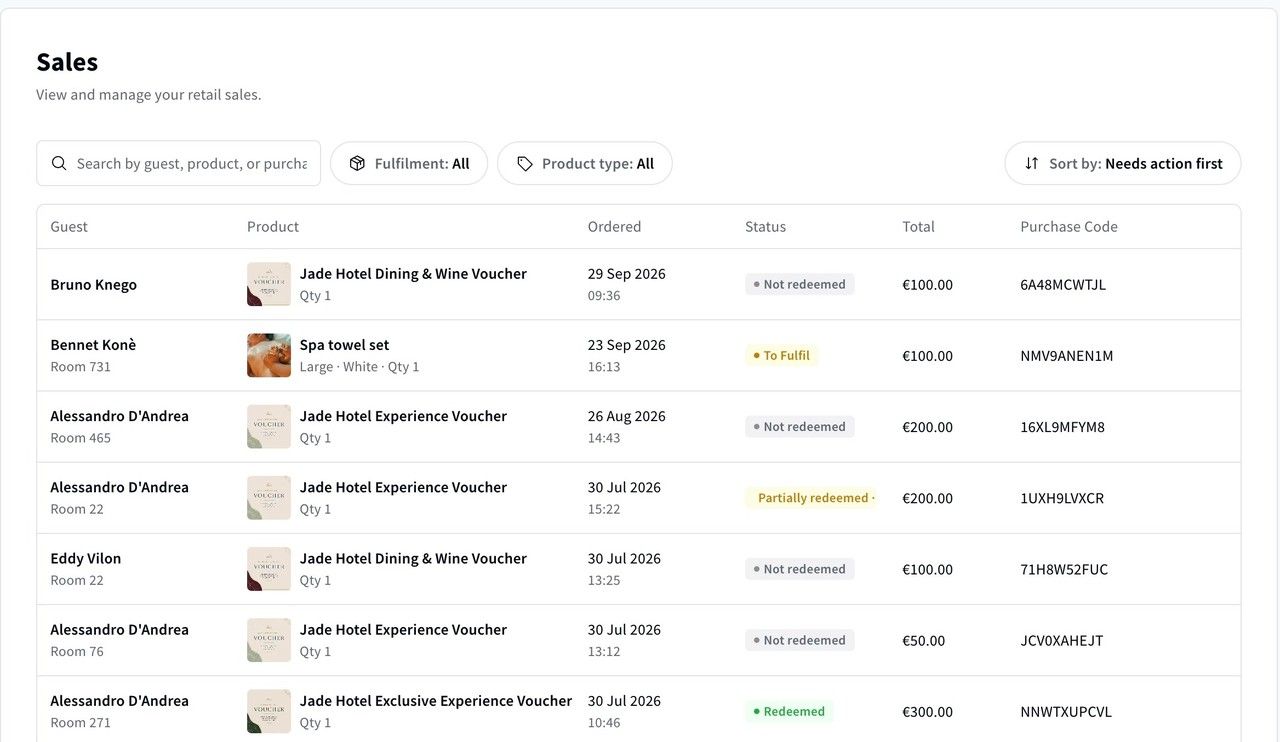The height and width of the screenshot is (742, 1280).
Task: Click the Ordered column header
Action: tap(614, 227)
